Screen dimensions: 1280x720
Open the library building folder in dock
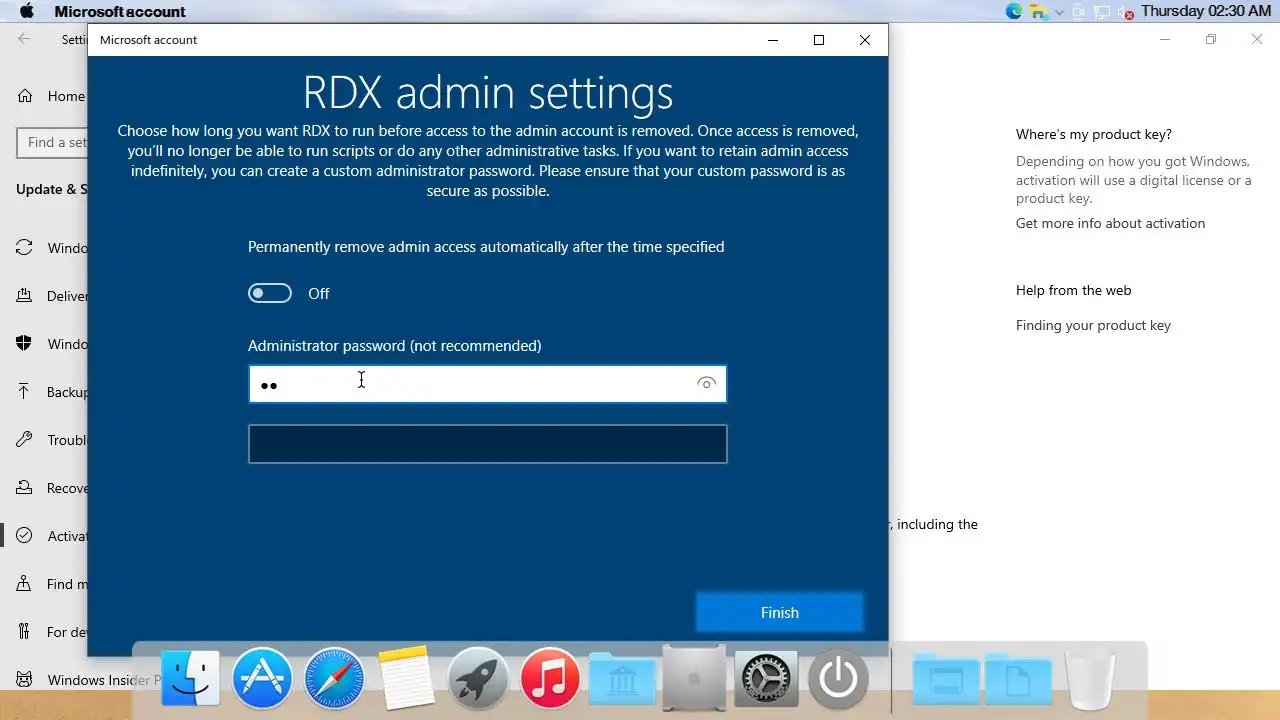pyautogui.click(x=622, y=680)
